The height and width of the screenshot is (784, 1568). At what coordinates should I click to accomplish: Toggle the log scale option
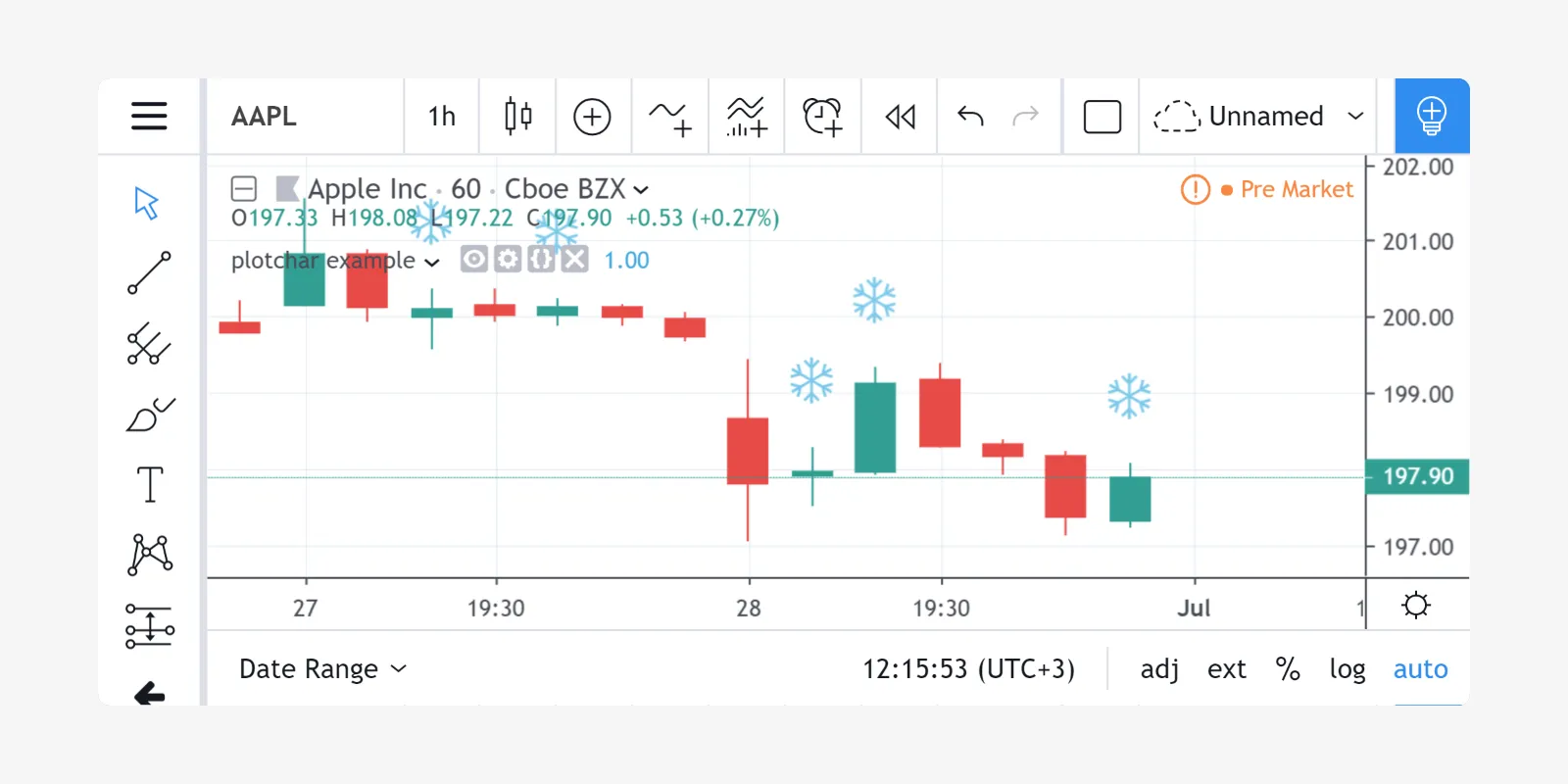(x=1347, y=669)
